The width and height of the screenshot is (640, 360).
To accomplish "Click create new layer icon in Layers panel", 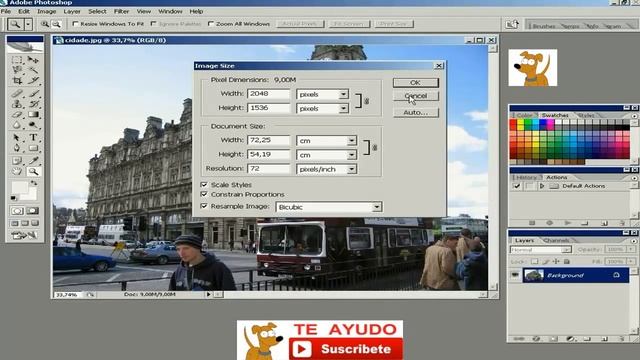I will tap(604, 339).
